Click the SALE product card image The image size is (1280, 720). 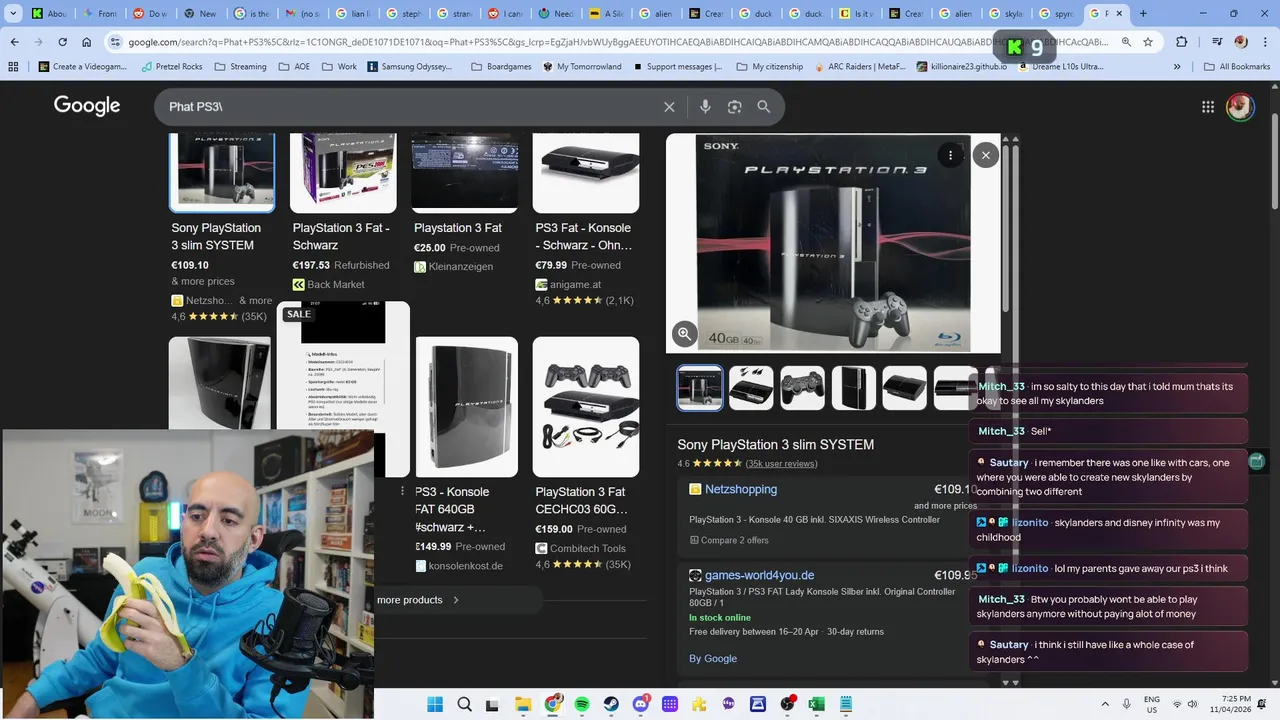tap(343, 388)
